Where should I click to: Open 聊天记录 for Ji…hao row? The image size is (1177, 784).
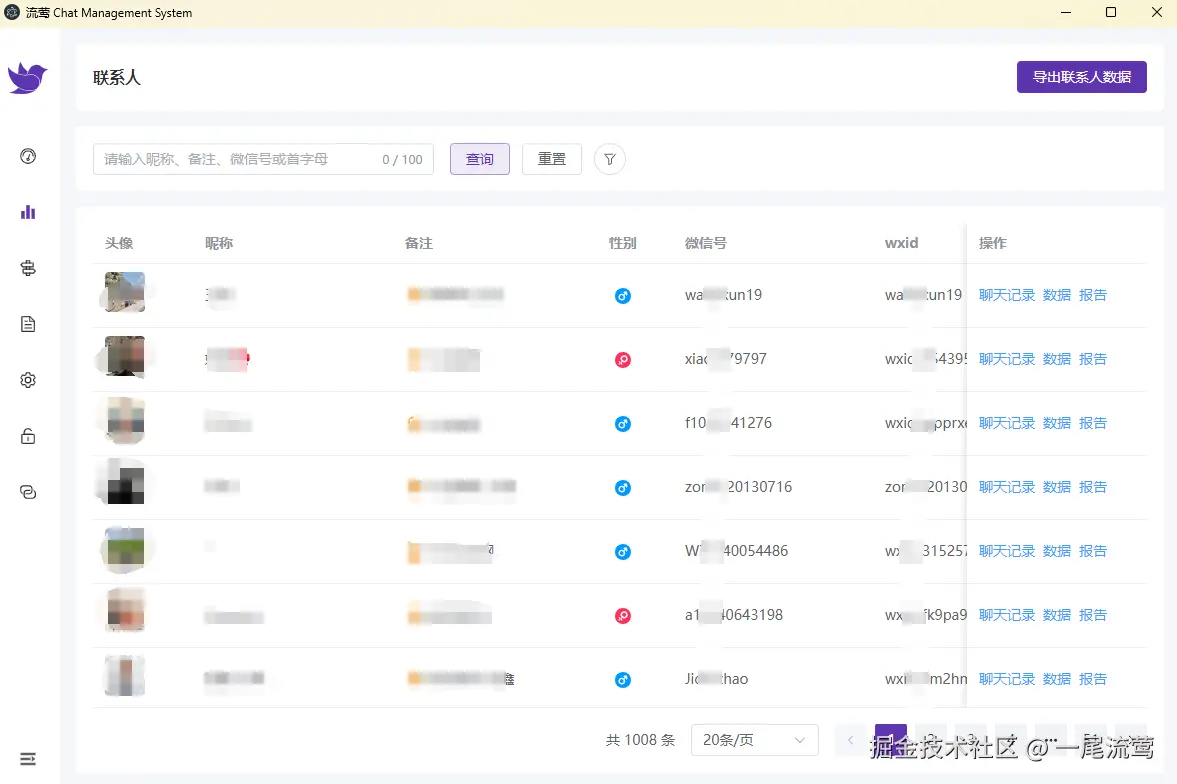(1007, 679)
